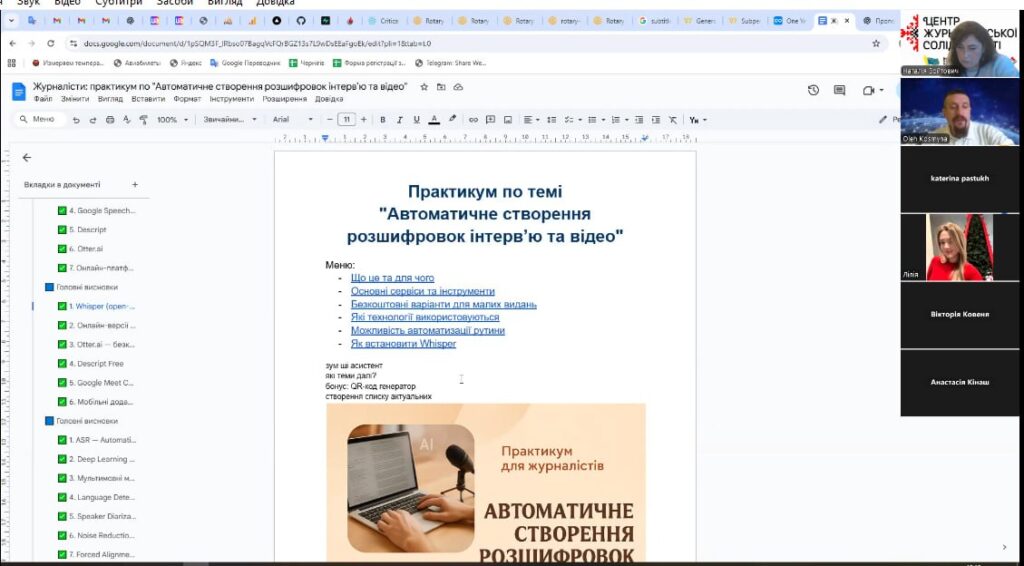1024x566 pixels.
Task: Close the document tabs sidebar arrow
Action: pyautogui.click(x=27, y=158)
